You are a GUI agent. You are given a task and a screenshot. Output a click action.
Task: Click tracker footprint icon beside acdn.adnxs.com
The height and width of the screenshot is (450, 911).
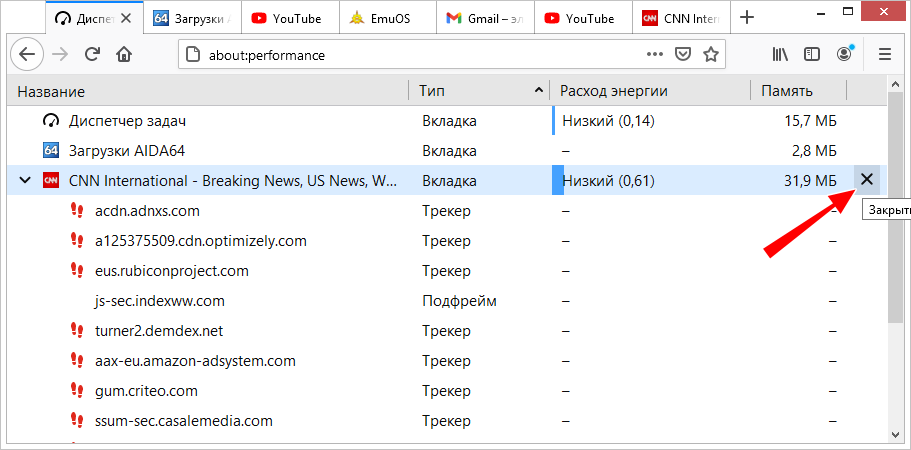77,211
